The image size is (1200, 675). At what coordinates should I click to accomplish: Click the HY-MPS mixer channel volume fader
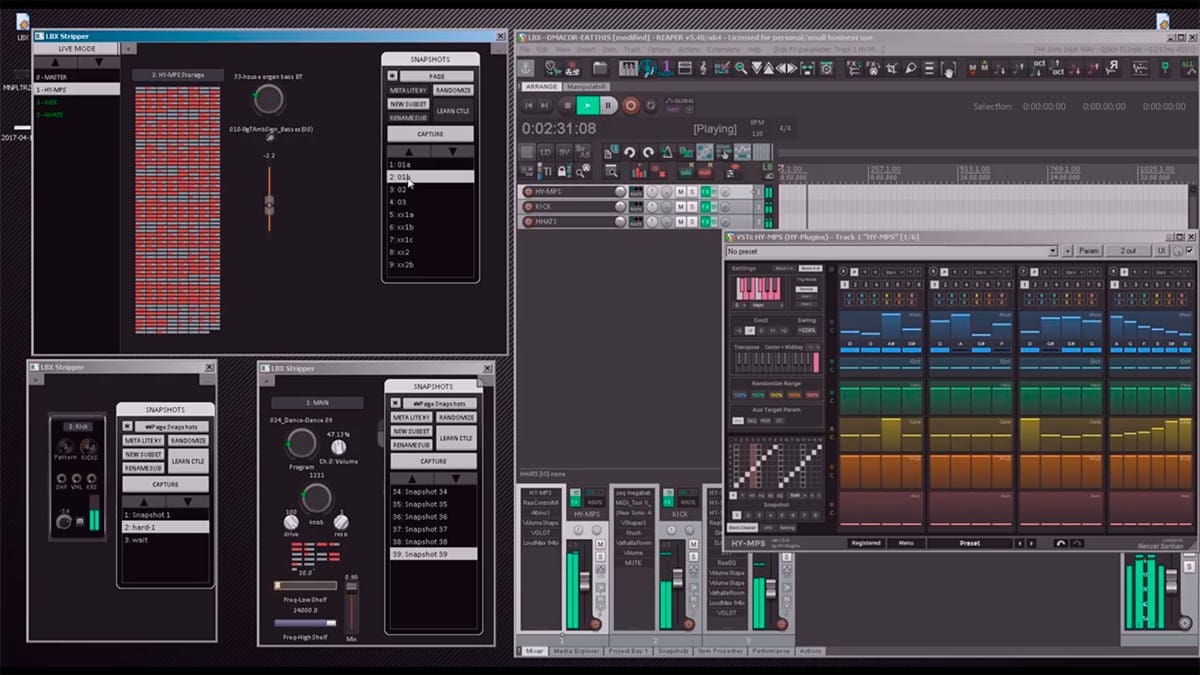(587, 579)
